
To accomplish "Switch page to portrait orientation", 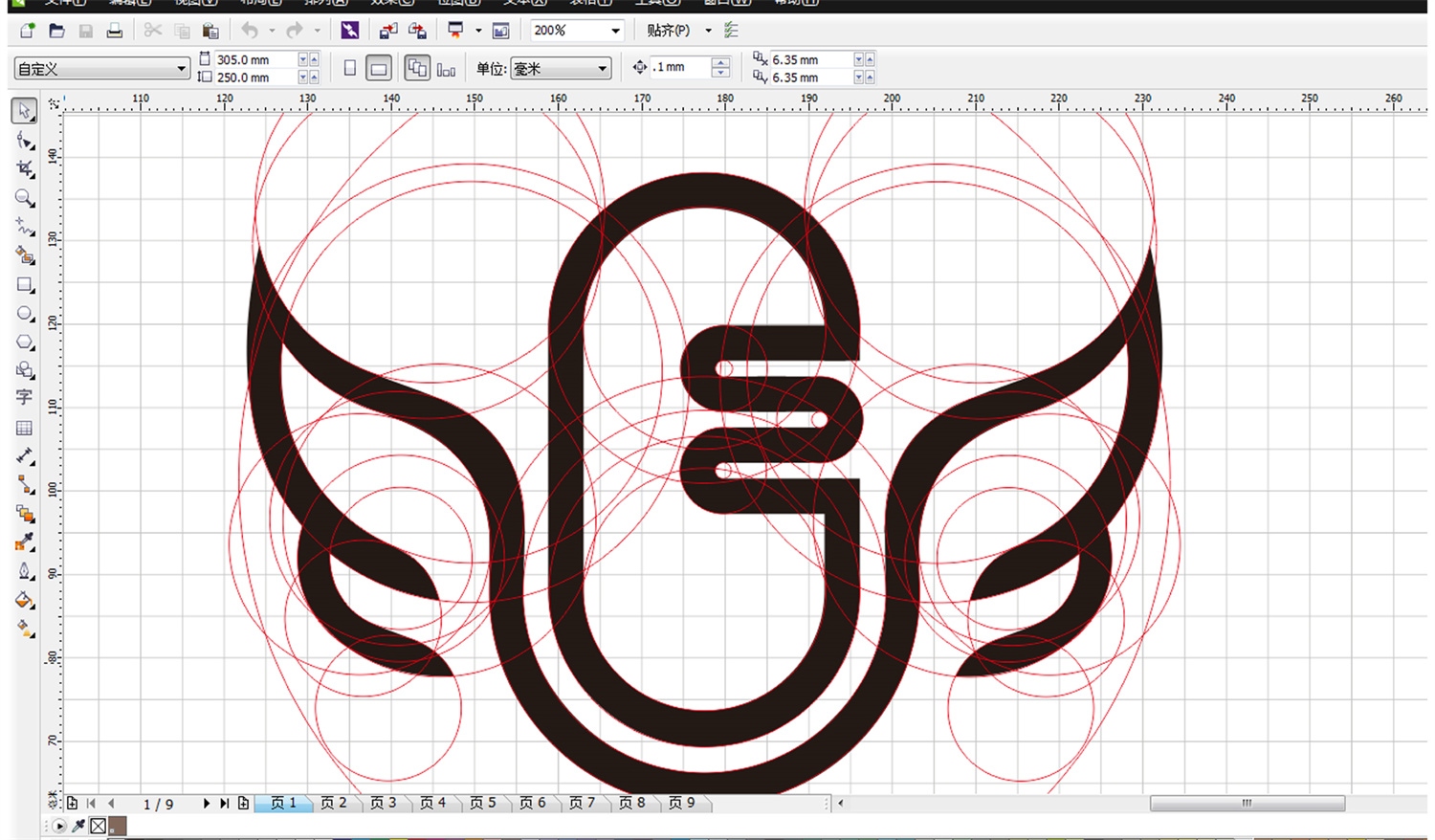I will 350,68.
